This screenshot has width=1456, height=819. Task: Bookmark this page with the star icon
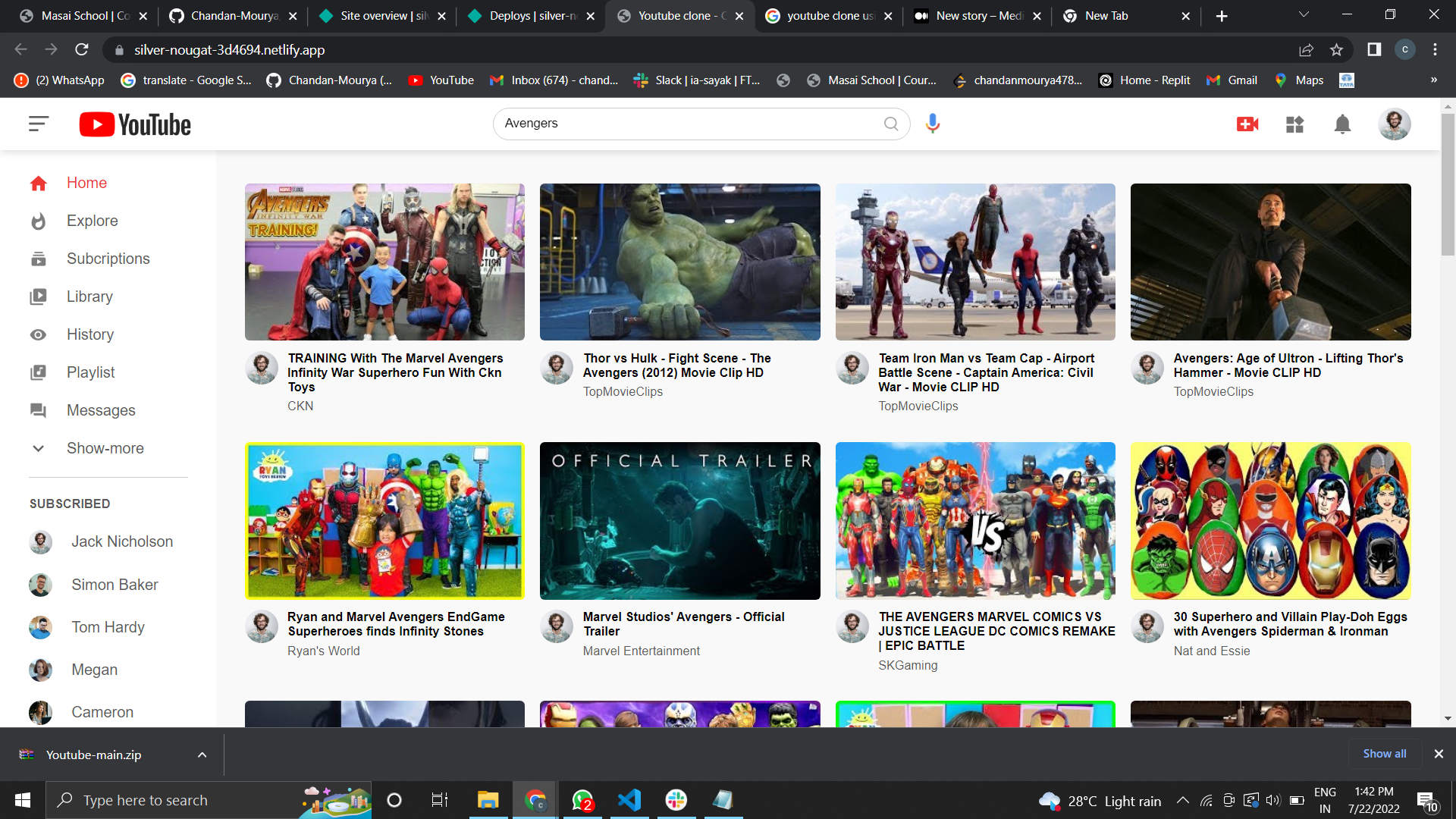click(1336, 50)
